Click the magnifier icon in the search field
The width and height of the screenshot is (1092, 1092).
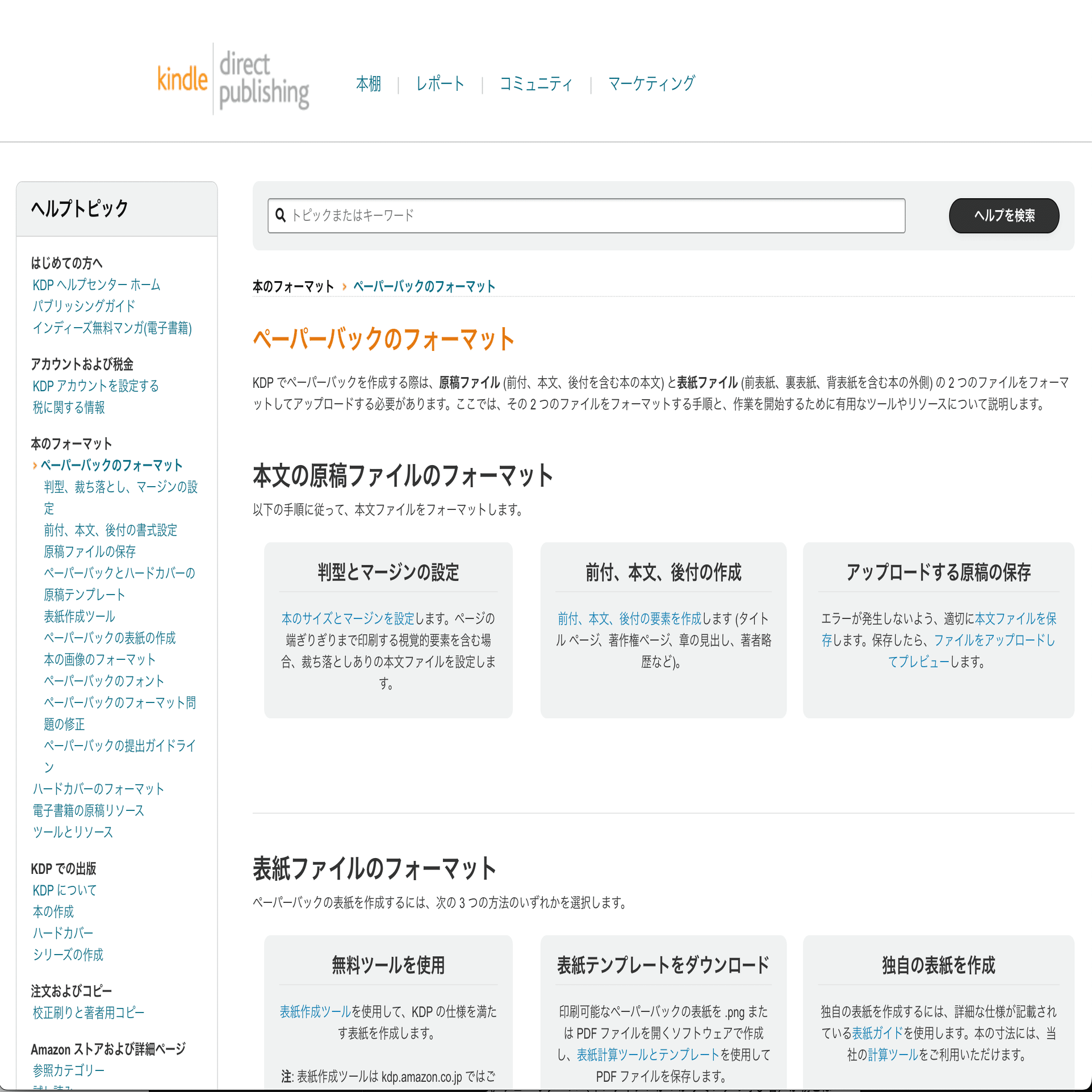[x=281, y=215]
